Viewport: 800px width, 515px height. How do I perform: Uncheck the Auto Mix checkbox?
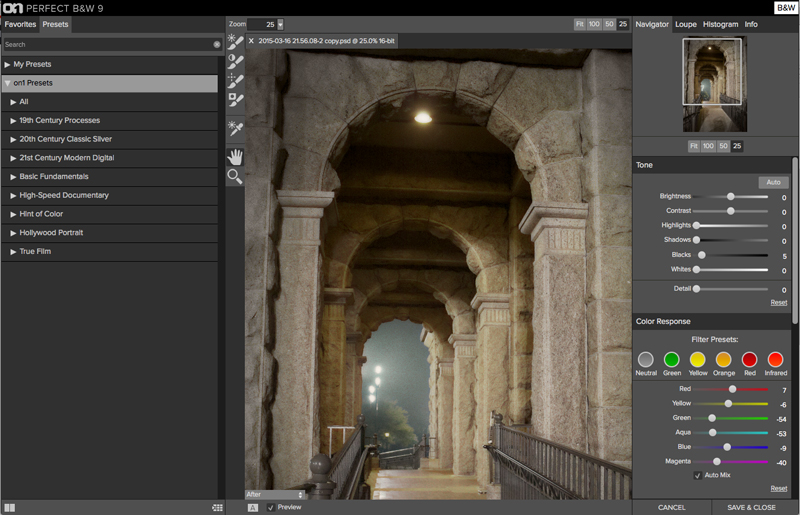coord(697,475)
